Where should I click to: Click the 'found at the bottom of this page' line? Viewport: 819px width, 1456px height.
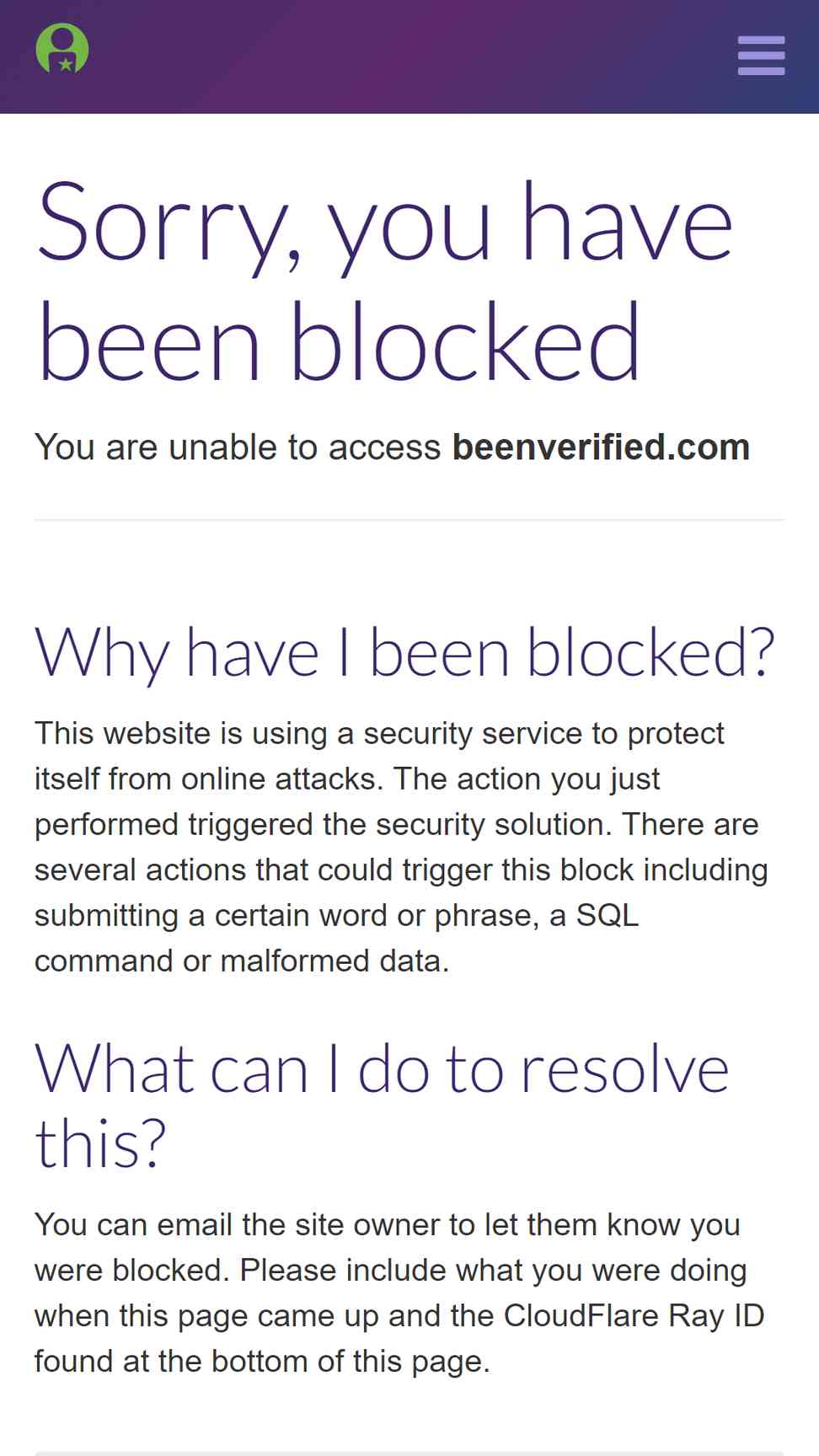click(262, 1361)
